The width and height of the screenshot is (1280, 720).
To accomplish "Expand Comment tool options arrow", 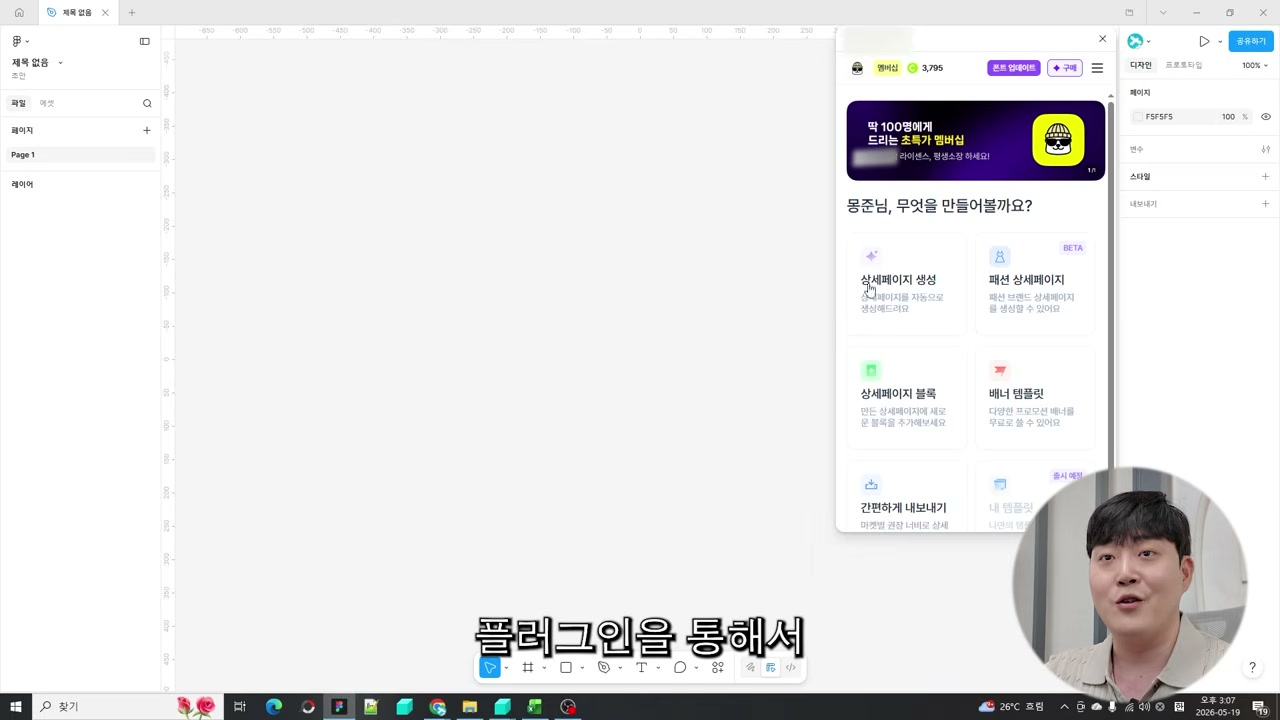I will click(x=696, y=668).
